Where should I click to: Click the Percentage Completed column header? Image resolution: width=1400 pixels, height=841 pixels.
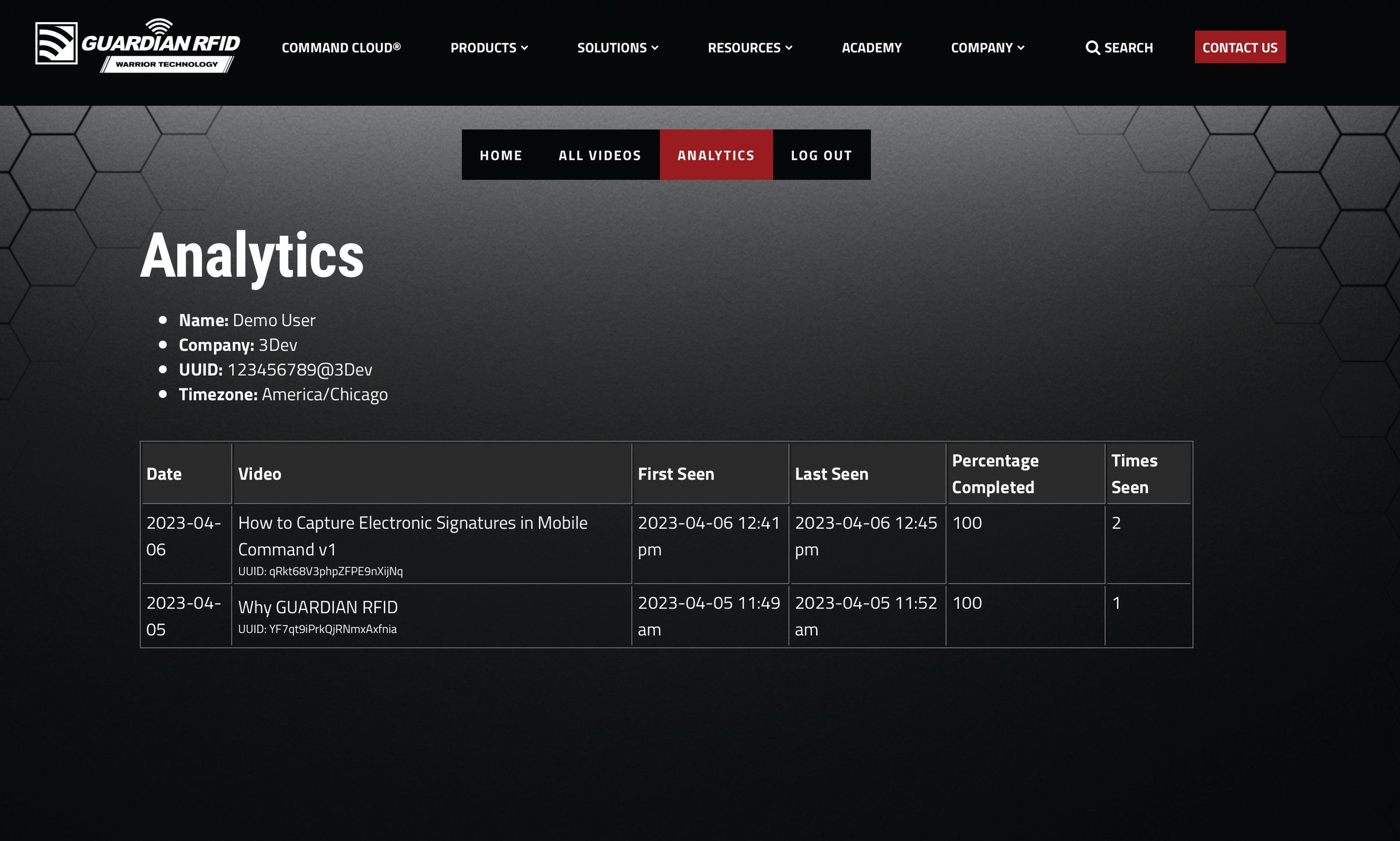tap(1026, 473)
